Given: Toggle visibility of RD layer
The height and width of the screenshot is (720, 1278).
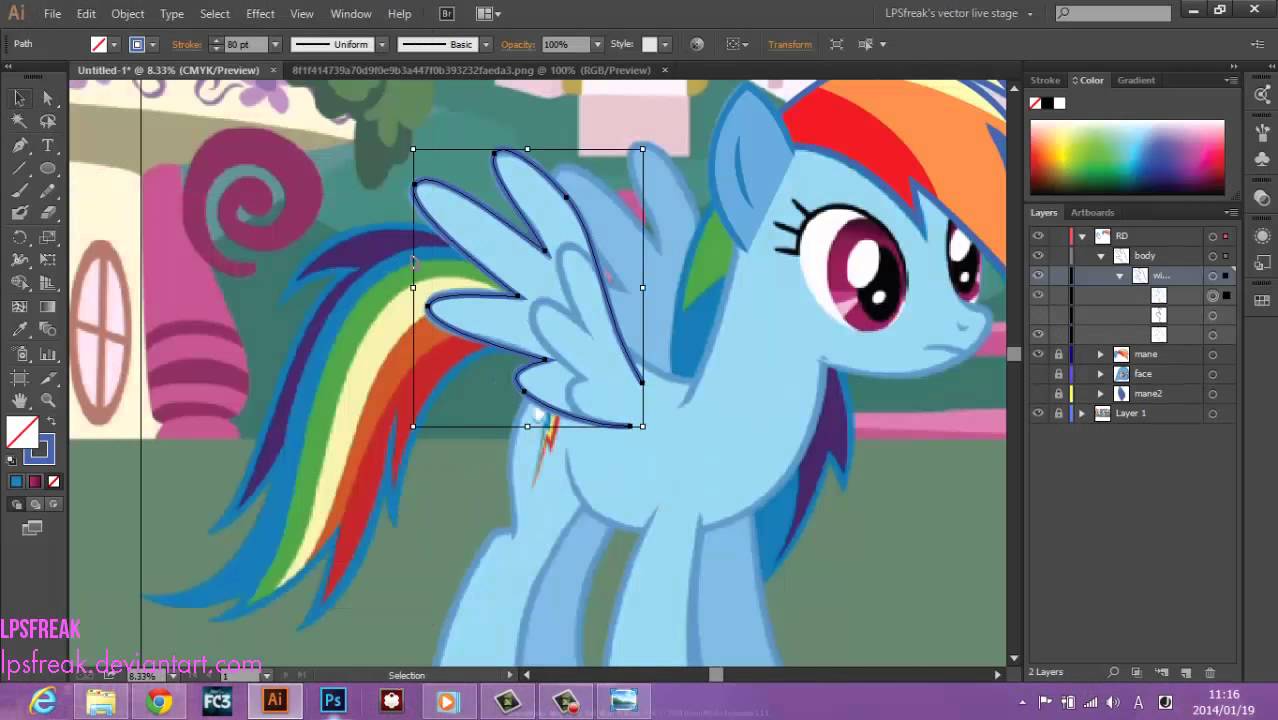Looking at the screenshot, I should click(x=1038, y=236).
